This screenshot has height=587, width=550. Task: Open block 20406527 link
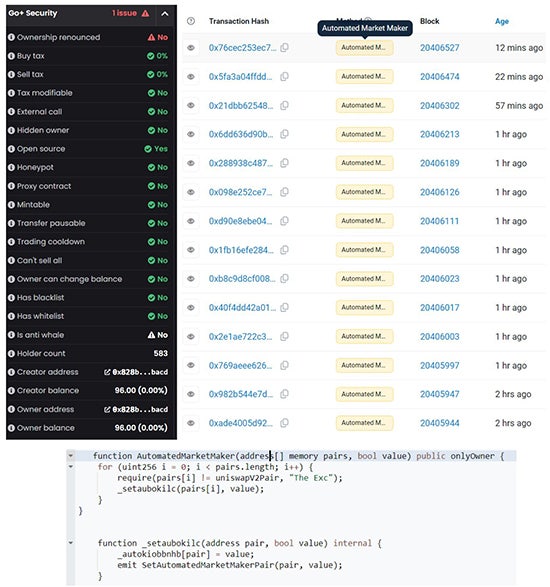(x=440, y=48)
